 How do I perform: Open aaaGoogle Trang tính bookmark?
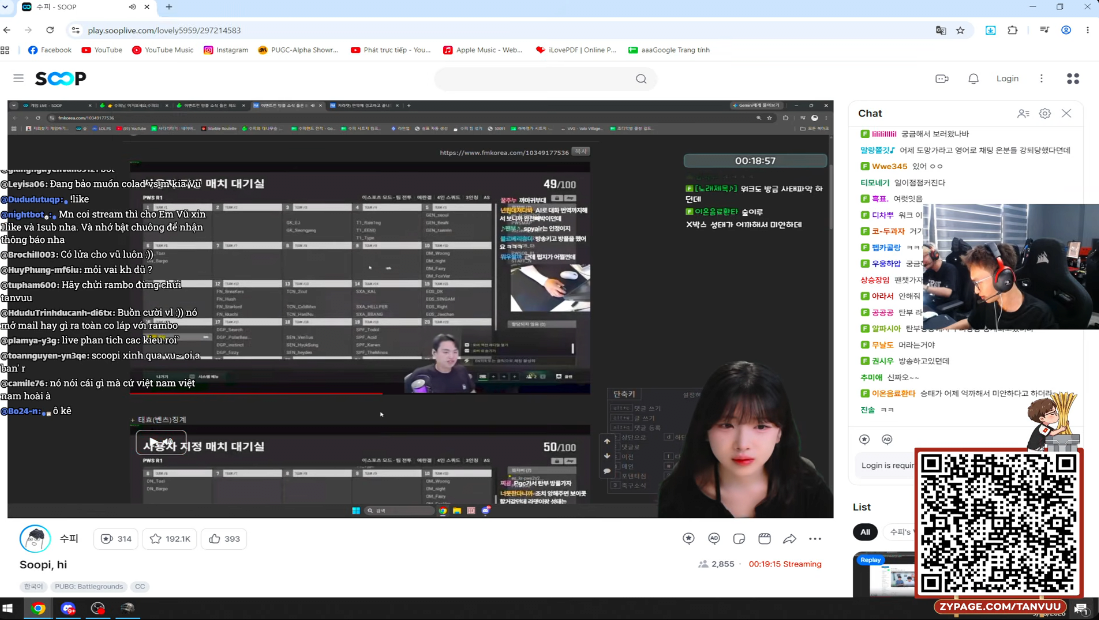[x=669, y=50]
